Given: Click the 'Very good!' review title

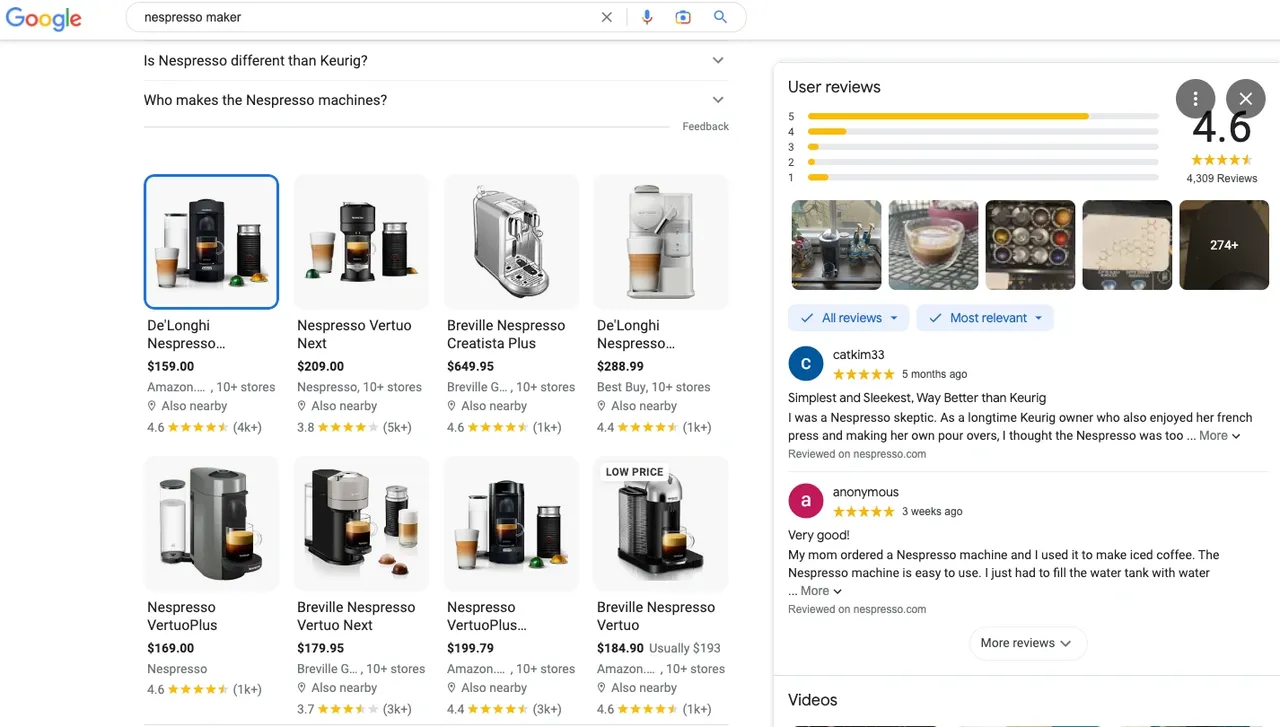Looking at the screenshot, I should tap(819, 535).
